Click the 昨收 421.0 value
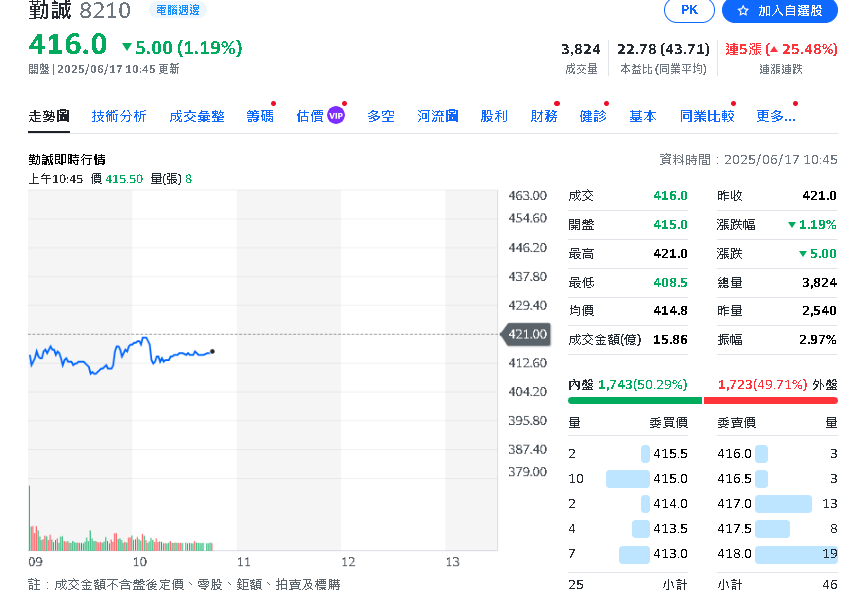 click(x=819, y=196)
